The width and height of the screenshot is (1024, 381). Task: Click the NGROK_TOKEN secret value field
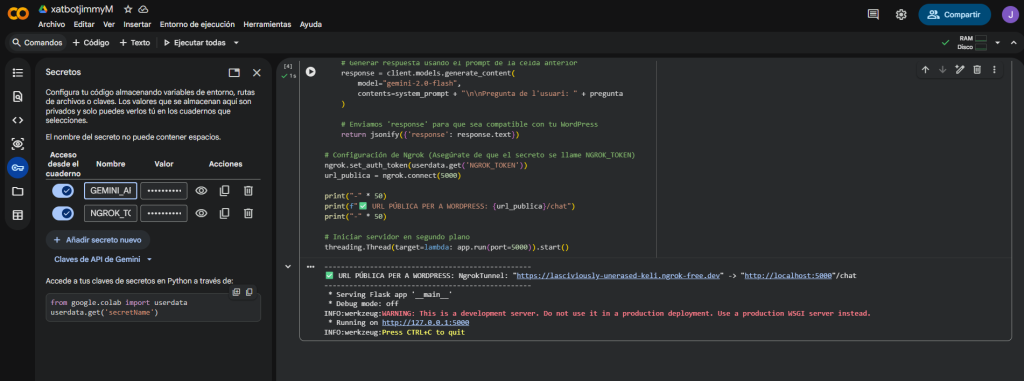coord(164,213)
